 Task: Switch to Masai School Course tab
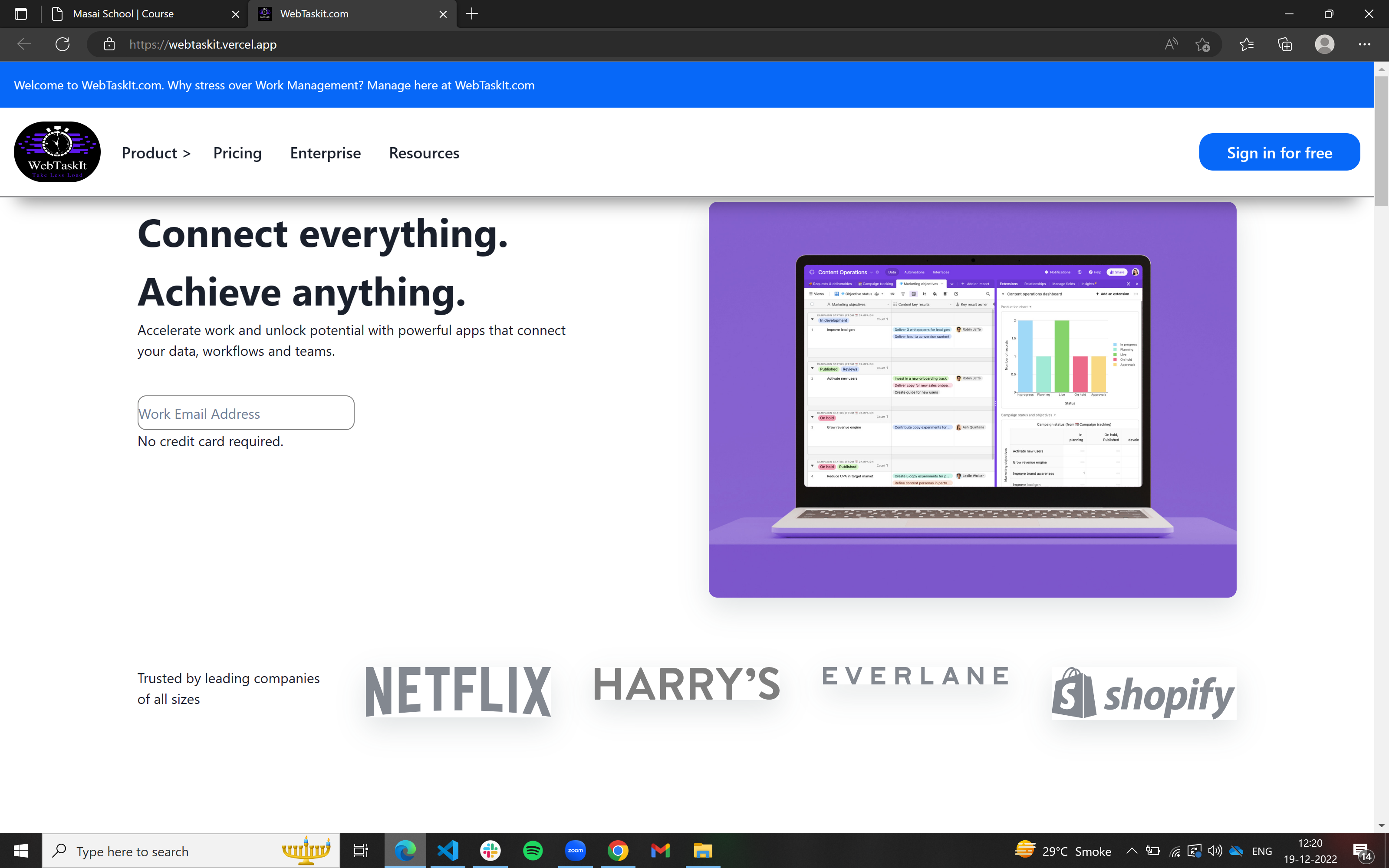123,14
